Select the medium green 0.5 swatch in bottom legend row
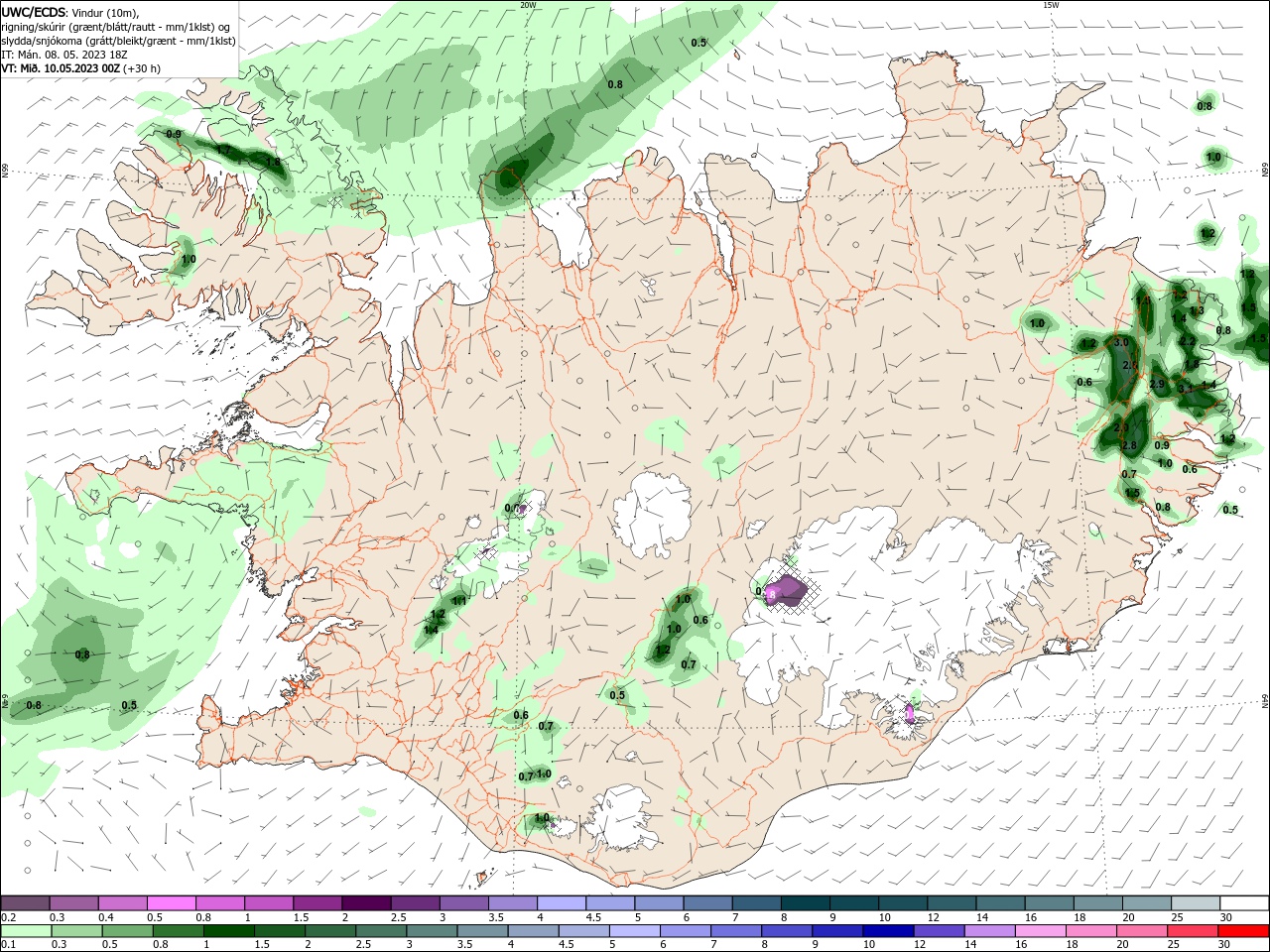 [x=127, y=931]
